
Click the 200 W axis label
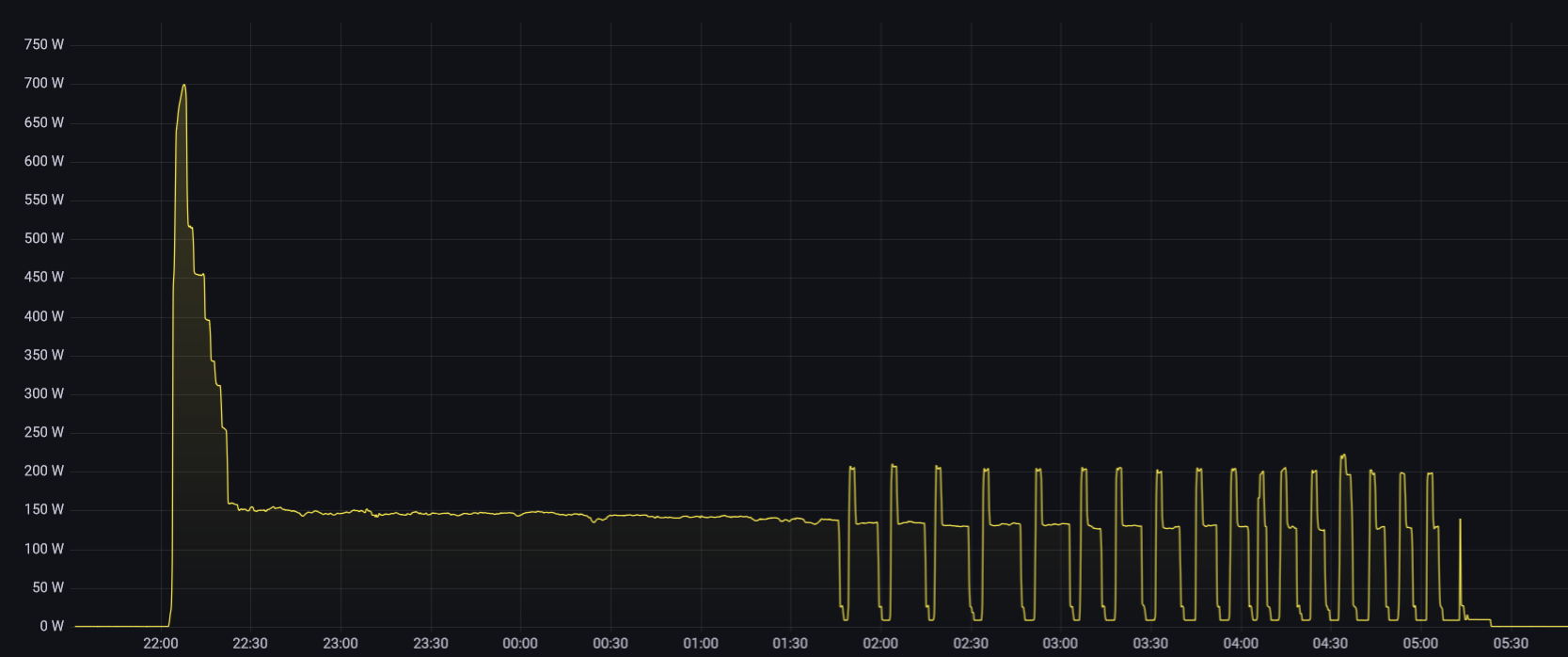44,471
